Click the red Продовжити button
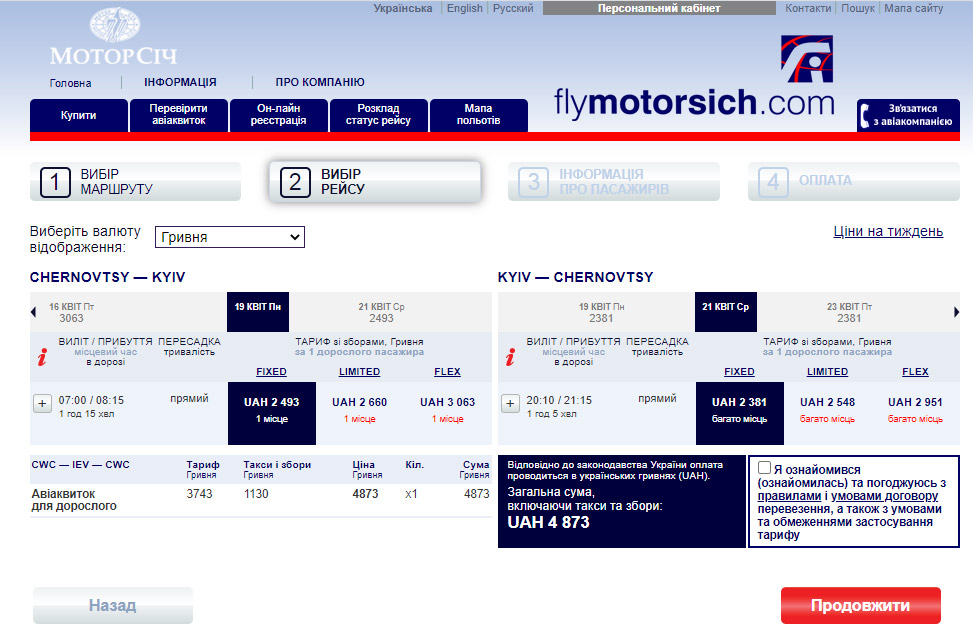This screenshot has height=640, width=973. coord(861,605)
